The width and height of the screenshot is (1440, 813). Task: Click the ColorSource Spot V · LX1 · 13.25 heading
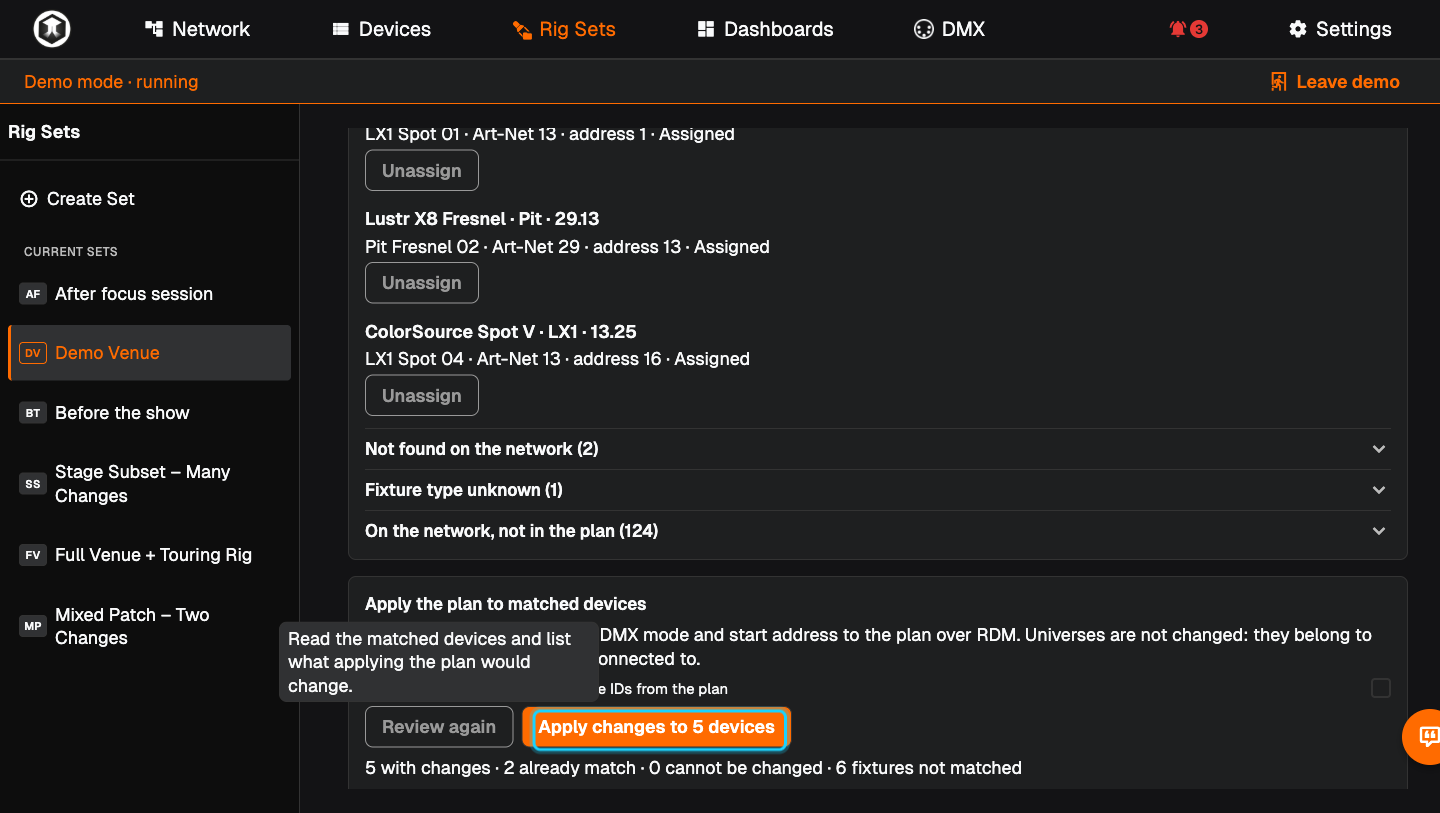tap(501, 332)
